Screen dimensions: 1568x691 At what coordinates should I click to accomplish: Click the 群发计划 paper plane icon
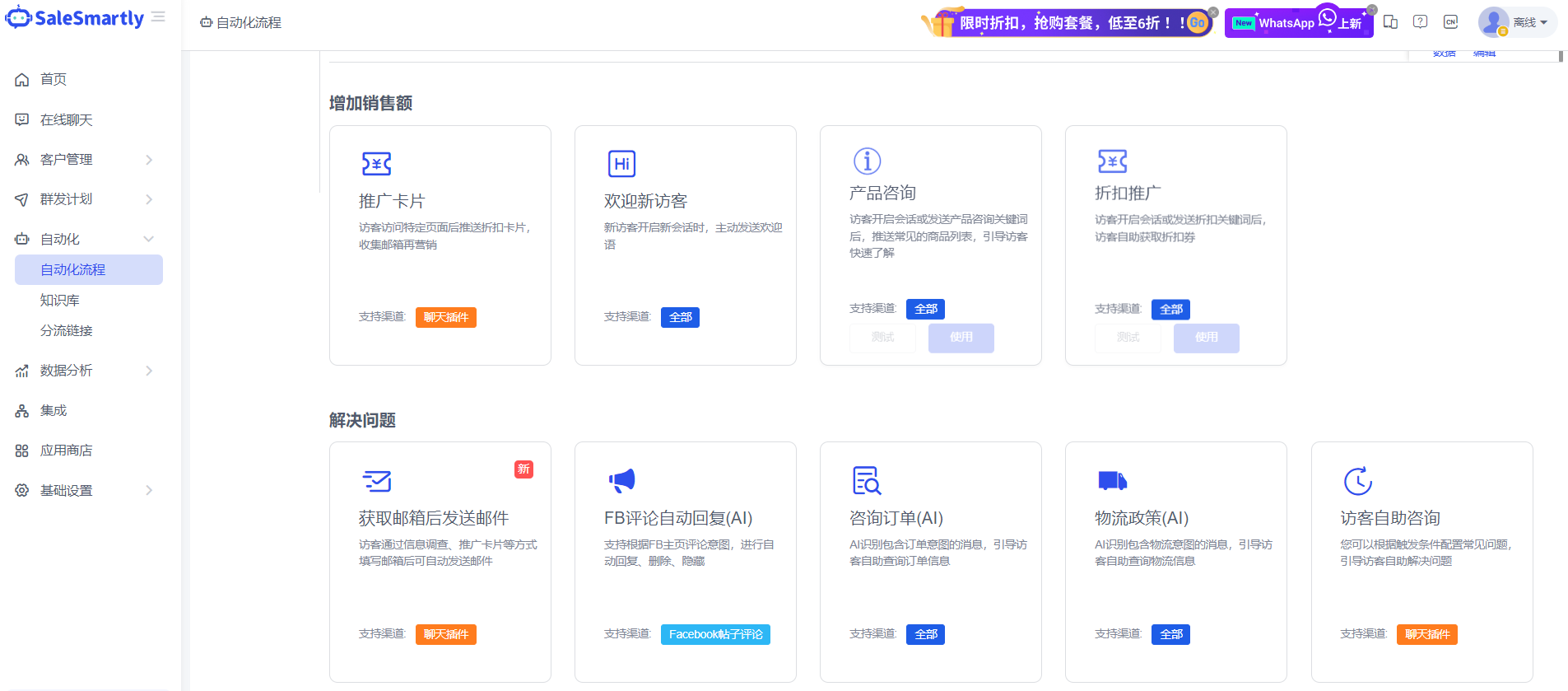click(x=22, y=199)
